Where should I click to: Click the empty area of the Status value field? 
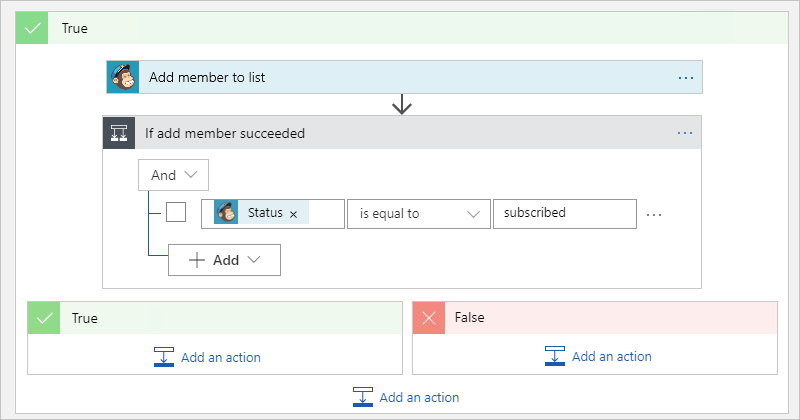pyautogui.click(x=326, y=214)
